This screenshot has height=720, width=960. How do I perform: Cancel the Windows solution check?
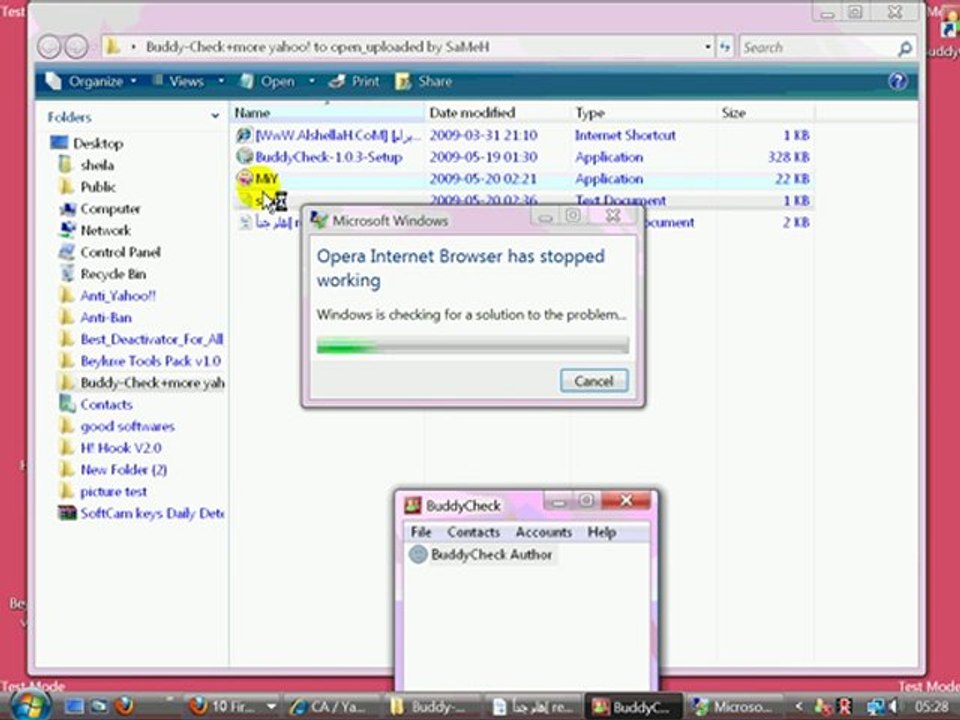click(594, 381)
